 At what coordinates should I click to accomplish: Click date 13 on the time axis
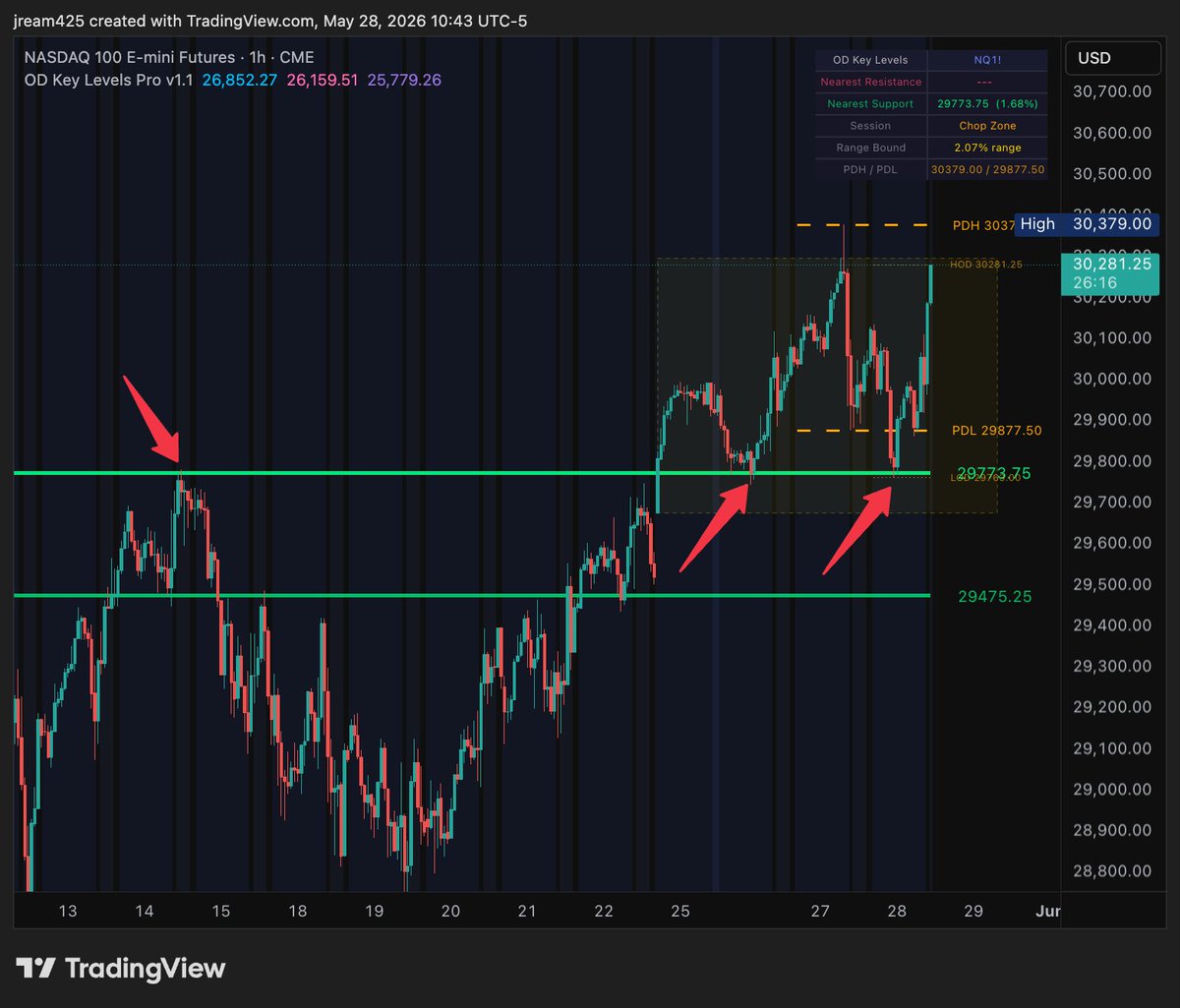click(68, 912)
